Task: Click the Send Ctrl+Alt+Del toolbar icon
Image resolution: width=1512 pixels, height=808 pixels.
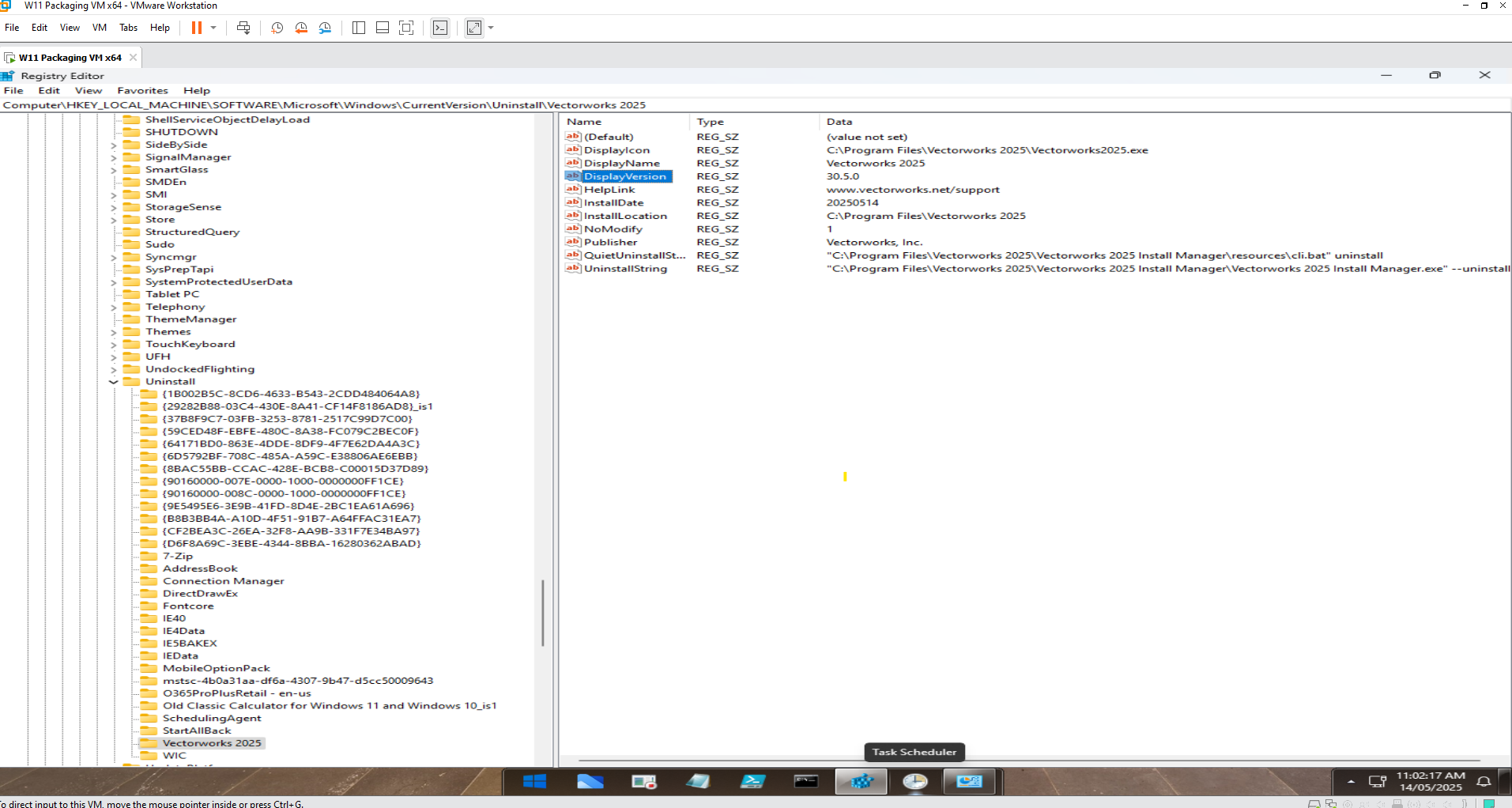Action: (243, 28)
